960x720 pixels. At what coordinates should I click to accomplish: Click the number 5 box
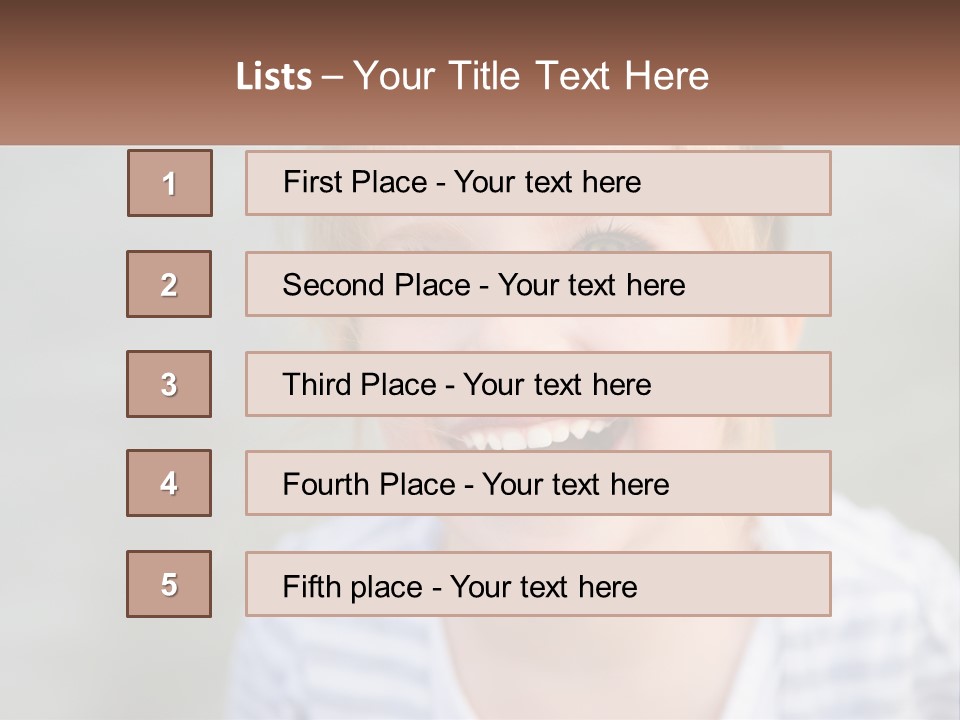pyautogui.click(x=169, y=584)
